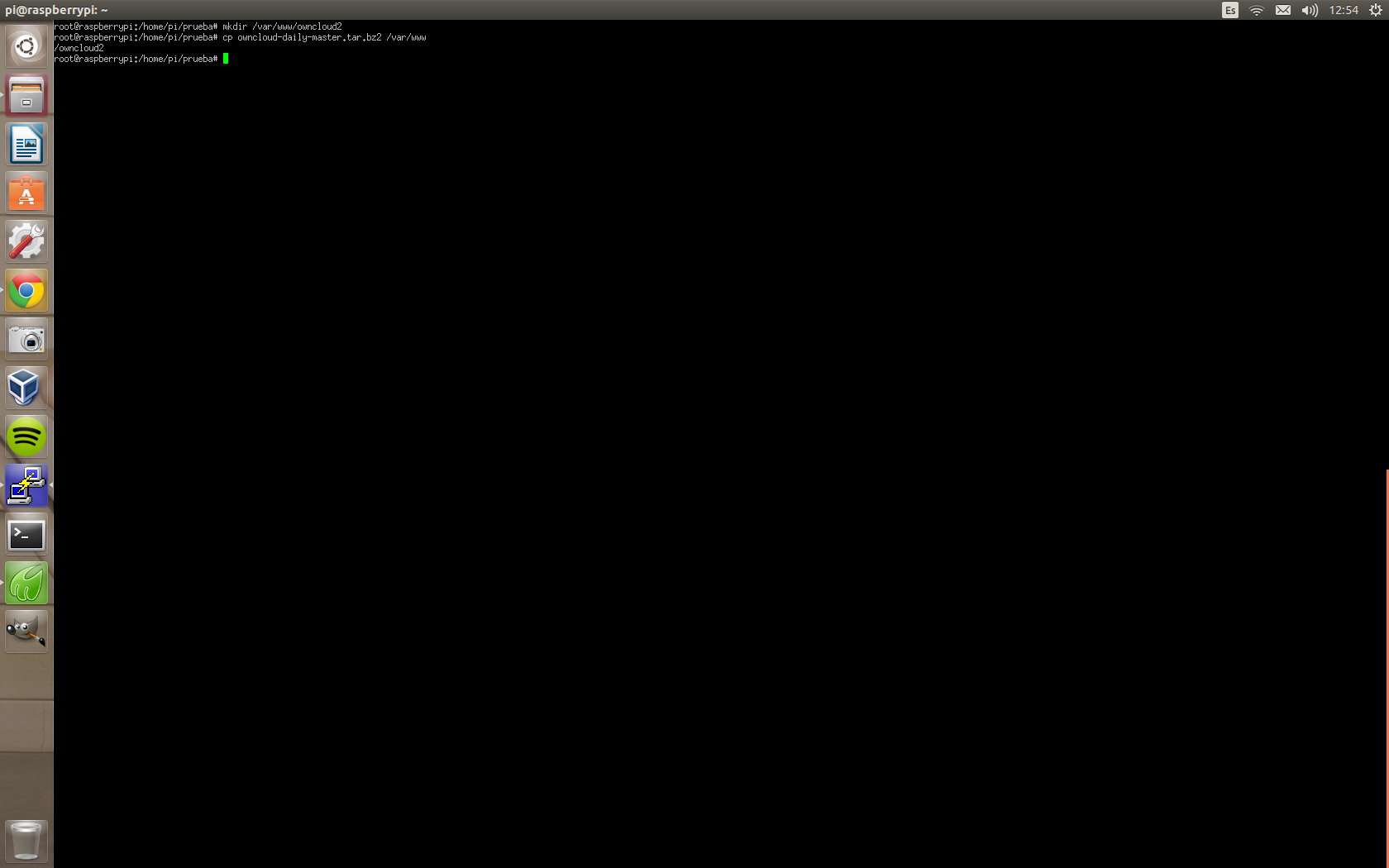Open the Es keyboard layout menu
This screenshot has width=1389, height=868.
point(1230,10)
